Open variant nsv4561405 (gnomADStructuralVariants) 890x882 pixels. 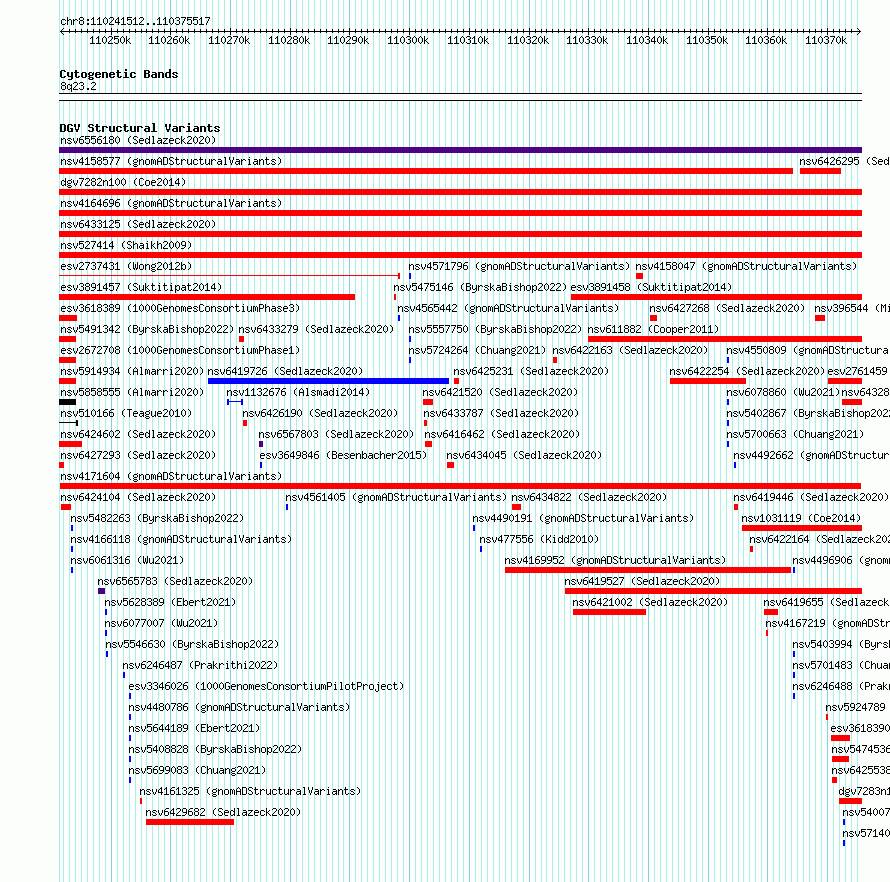396,497
